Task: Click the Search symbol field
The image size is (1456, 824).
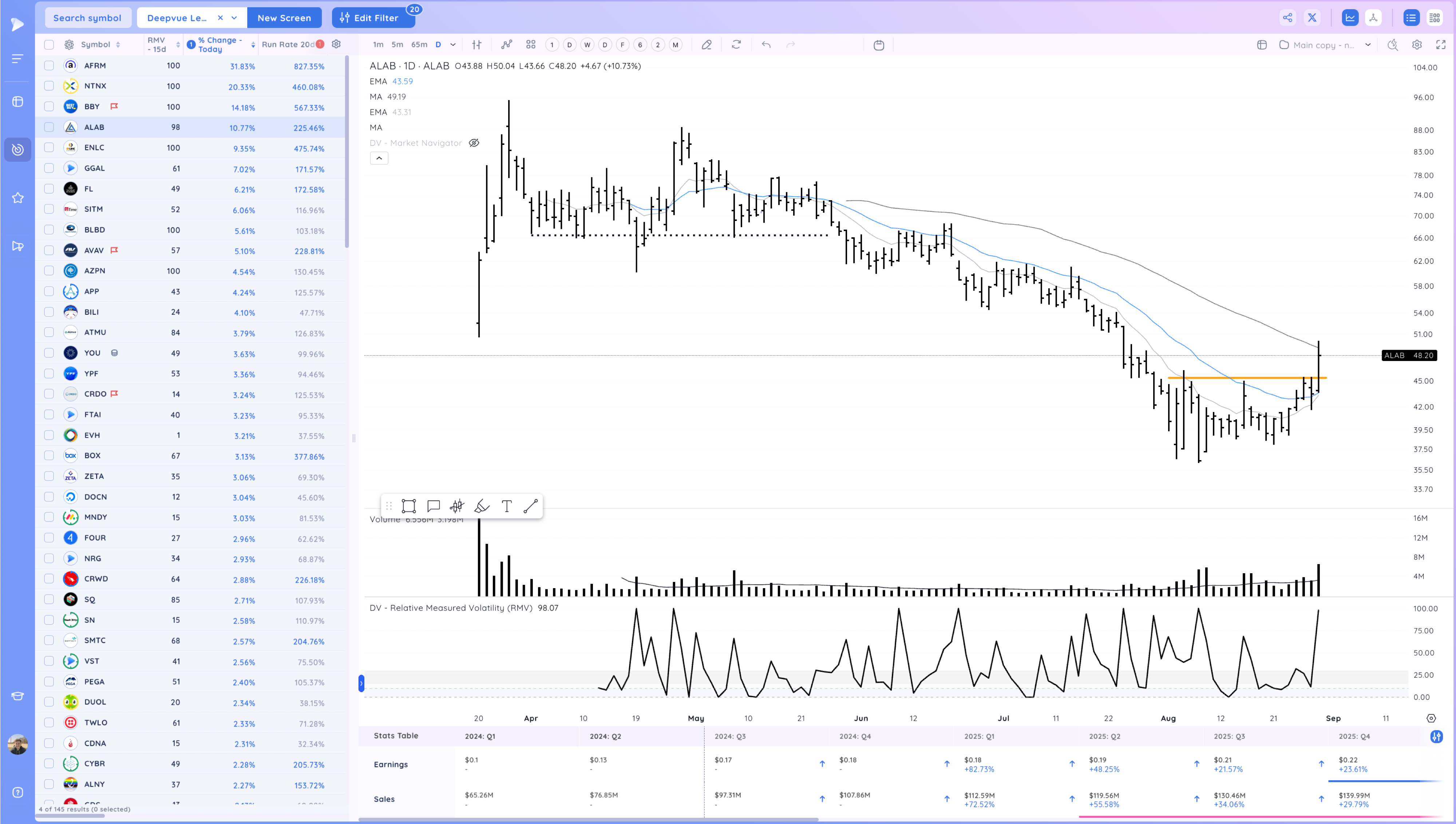Action: [87, 17]
